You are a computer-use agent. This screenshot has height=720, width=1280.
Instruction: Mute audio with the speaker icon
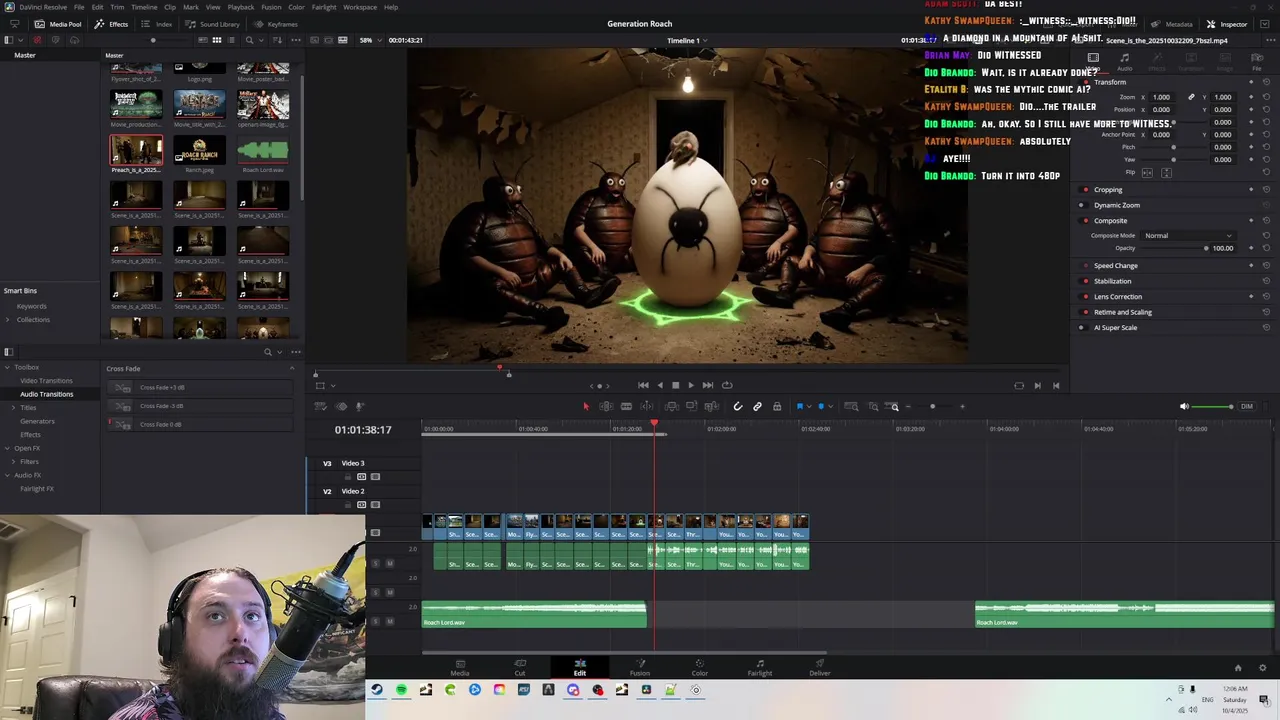pyautogui.click(x=1184, y=406)
